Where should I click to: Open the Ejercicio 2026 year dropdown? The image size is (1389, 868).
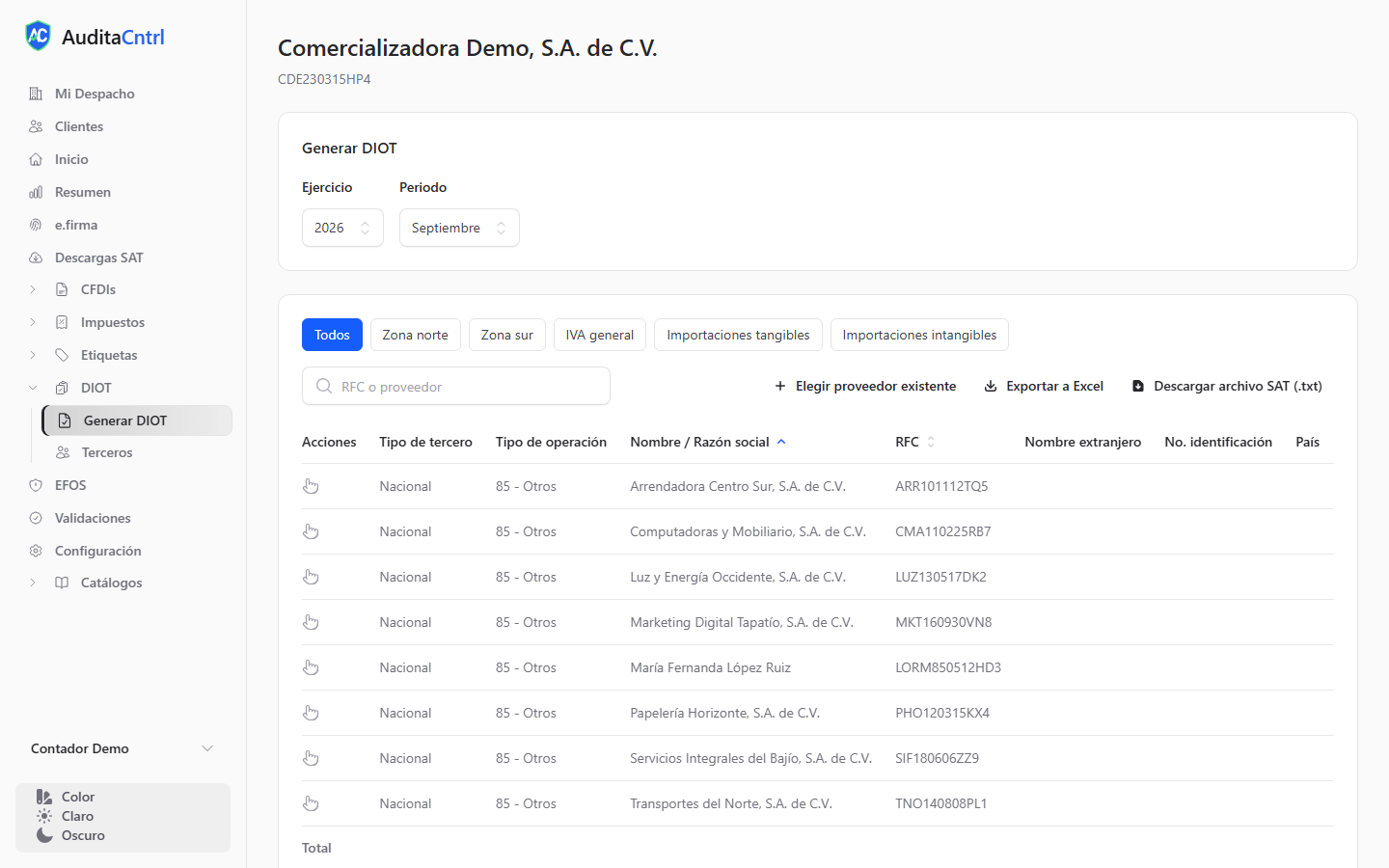pos(342,228)
